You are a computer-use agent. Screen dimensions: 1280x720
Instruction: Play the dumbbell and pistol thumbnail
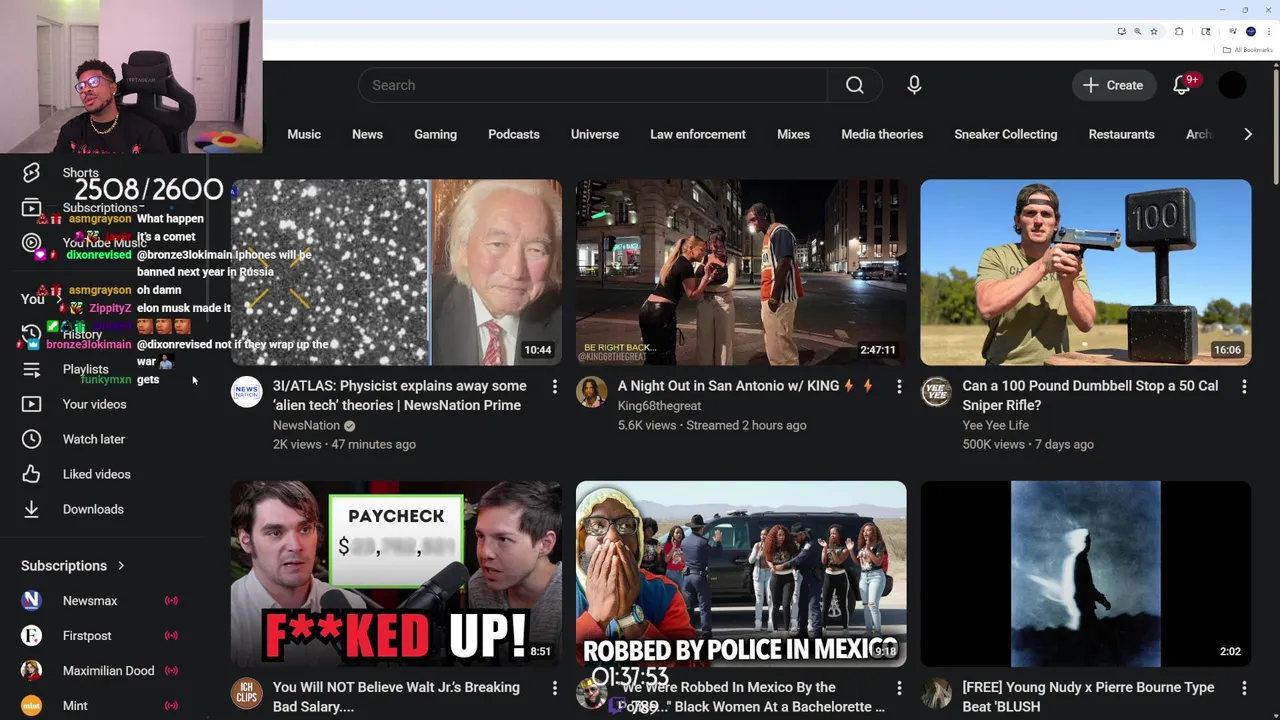pyautogui.click(x=1085, y=272)
